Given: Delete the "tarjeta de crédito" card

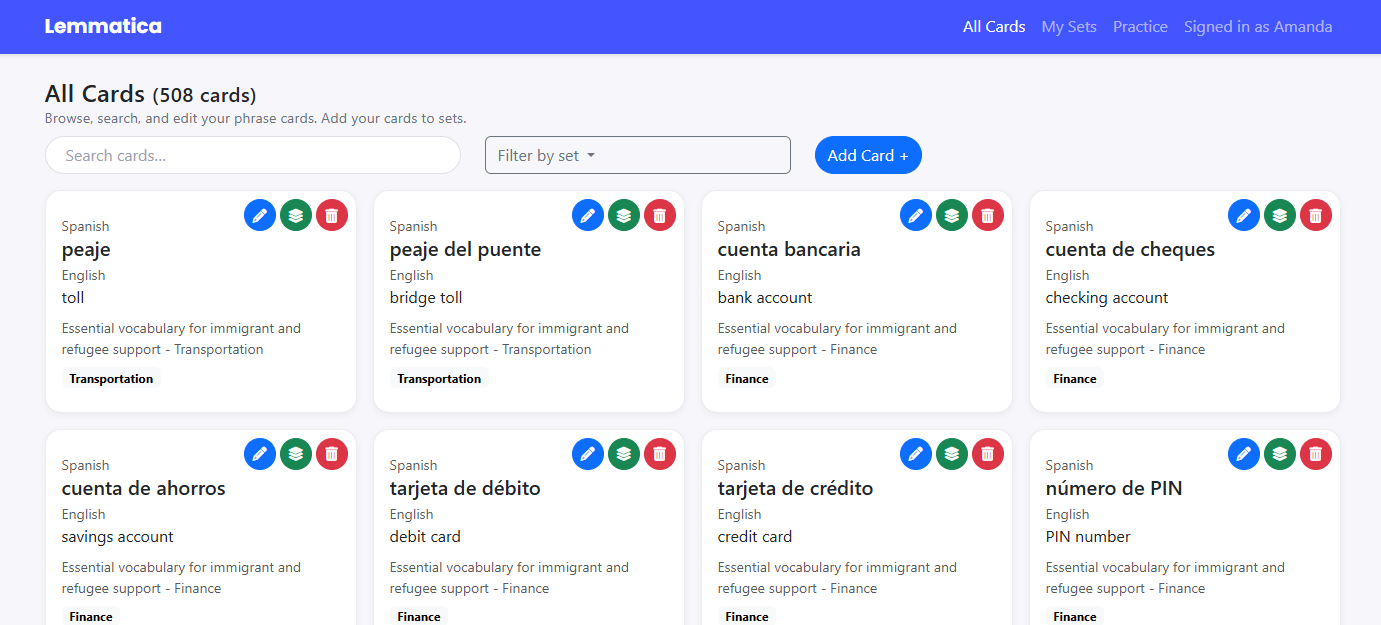Looking at the screenshot, I should click(x=988, y=453).
